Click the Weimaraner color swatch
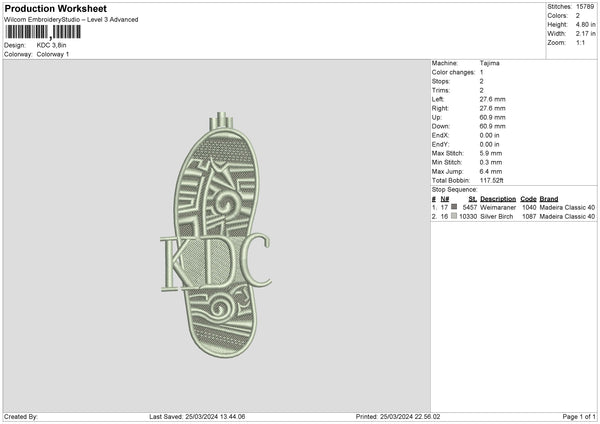This screenshot has width=600, height=424. (454, 207)
